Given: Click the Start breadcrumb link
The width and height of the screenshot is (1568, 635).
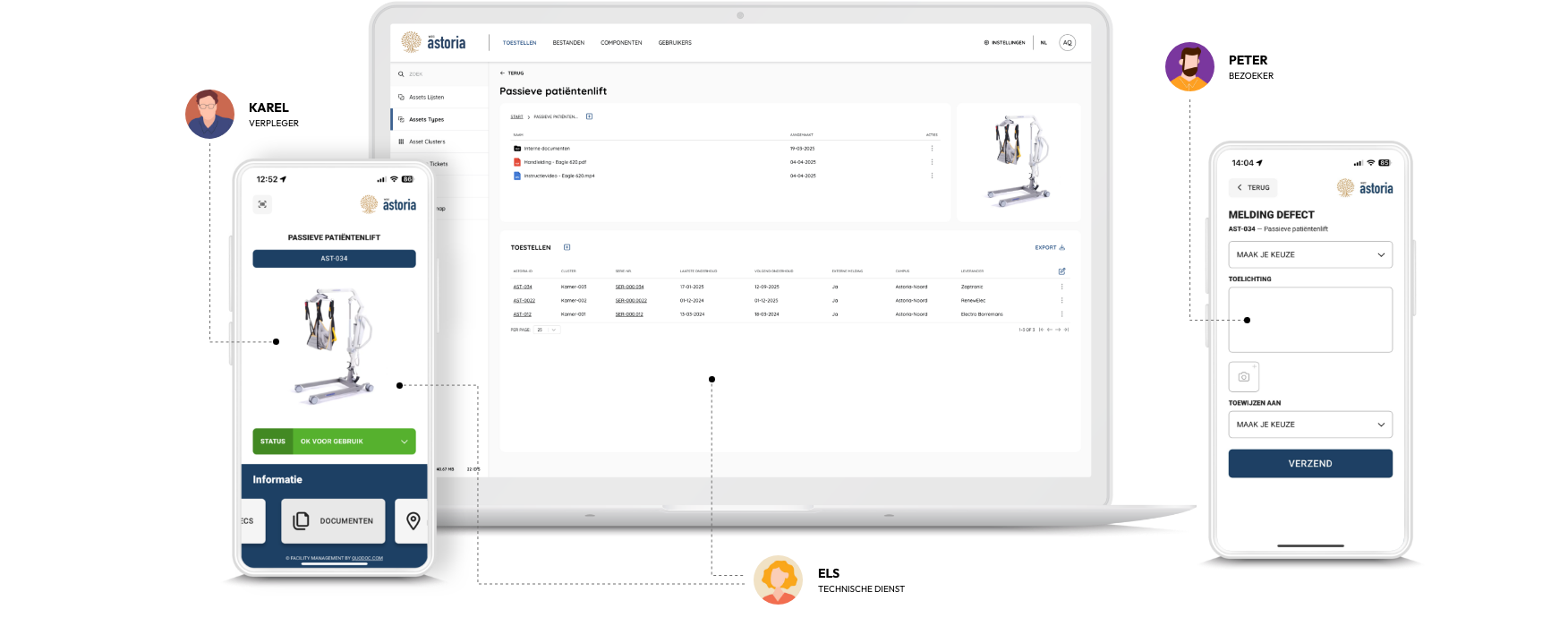Looking at the screenshot, I should [516, 116].
